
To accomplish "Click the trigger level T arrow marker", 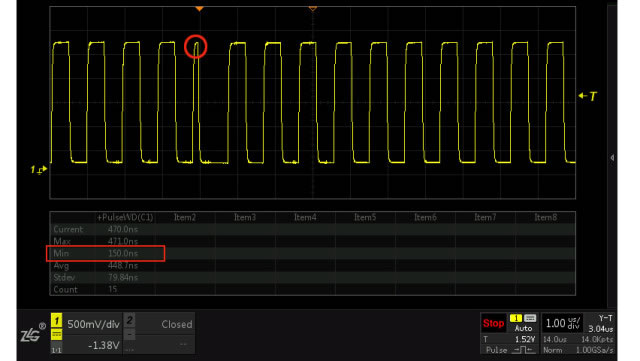I will [588, 96].
